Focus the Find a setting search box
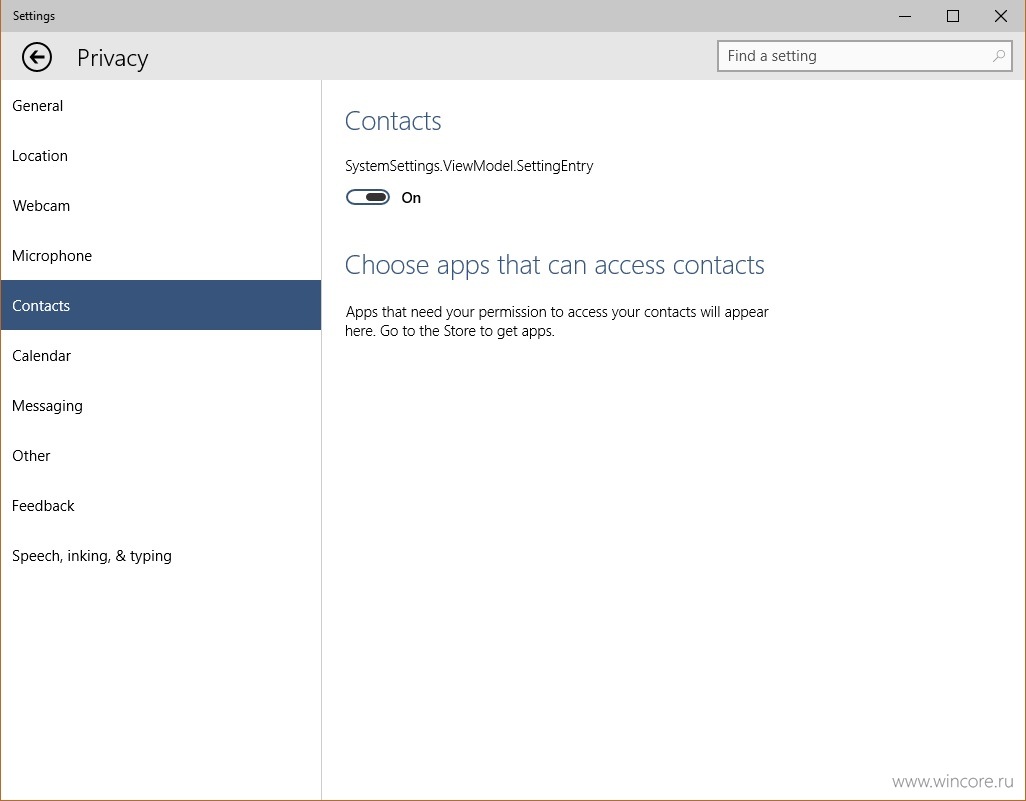 [864, 56]
